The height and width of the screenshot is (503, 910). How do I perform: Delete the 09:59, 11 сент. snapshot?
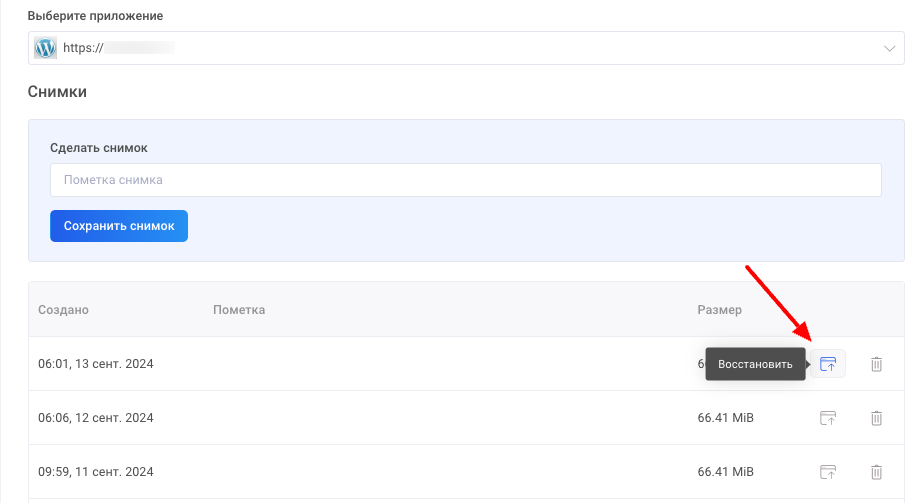876,472
